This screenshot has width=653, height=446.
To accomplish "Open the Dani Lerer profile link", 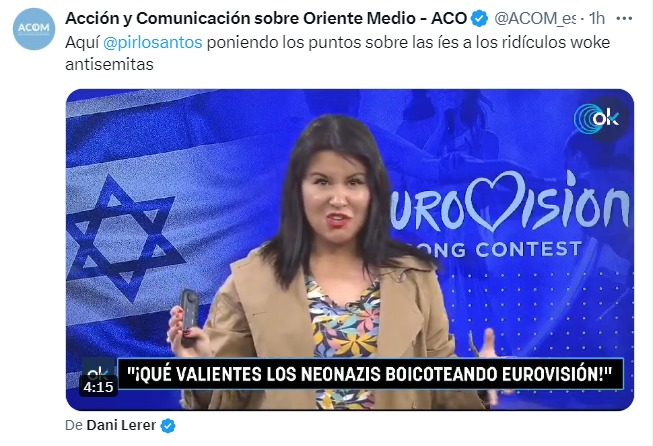I will [121, 425].
